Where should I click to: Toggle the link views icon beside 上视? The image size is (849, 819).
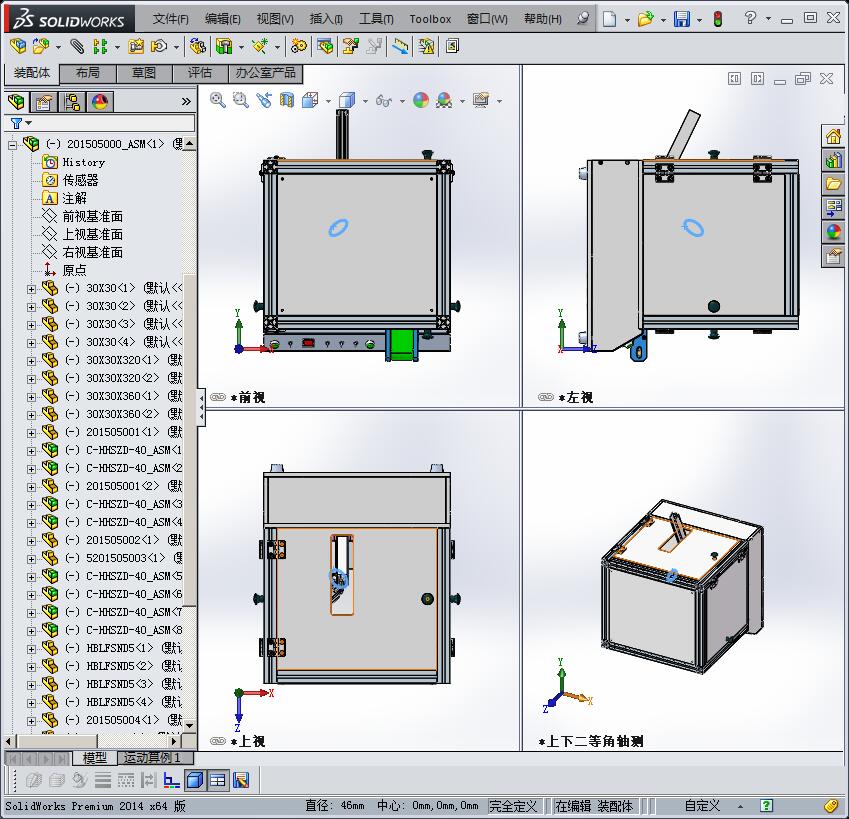[x=218, y=741]
